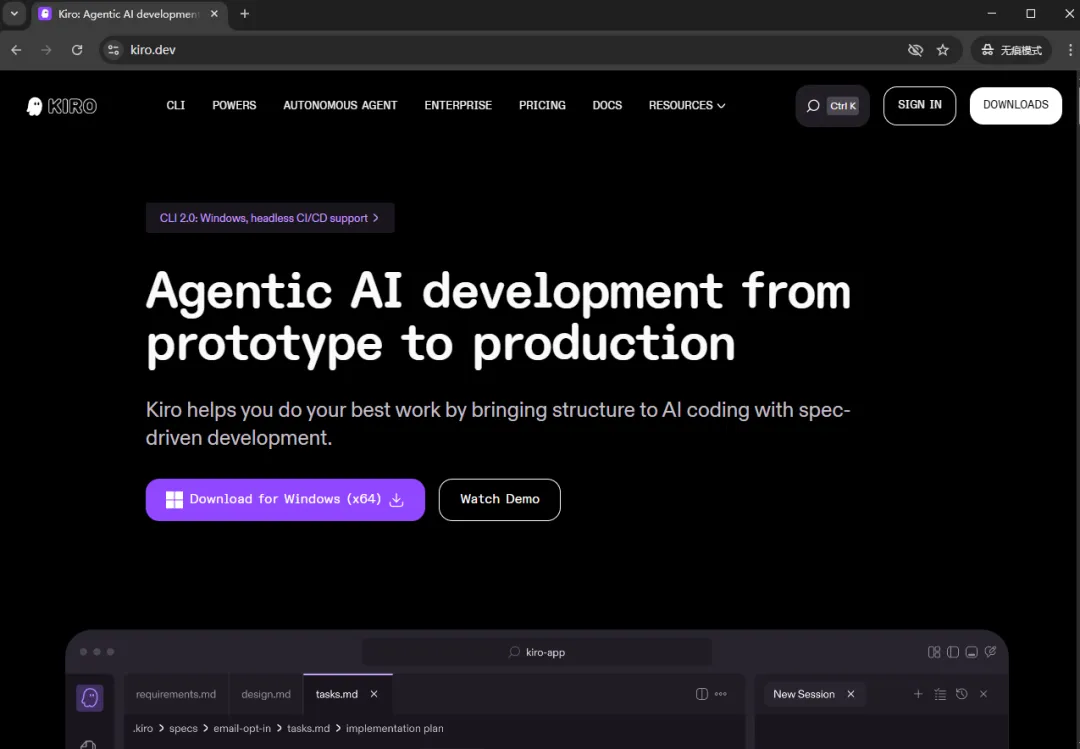The image size is (1080, 749).
Task: Click the DOWNLOADS button
Action: click(1015, 105)
